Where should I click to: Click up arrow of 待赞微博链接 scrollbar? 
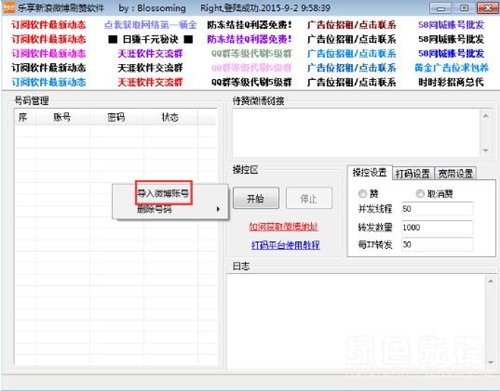point(486,116)
